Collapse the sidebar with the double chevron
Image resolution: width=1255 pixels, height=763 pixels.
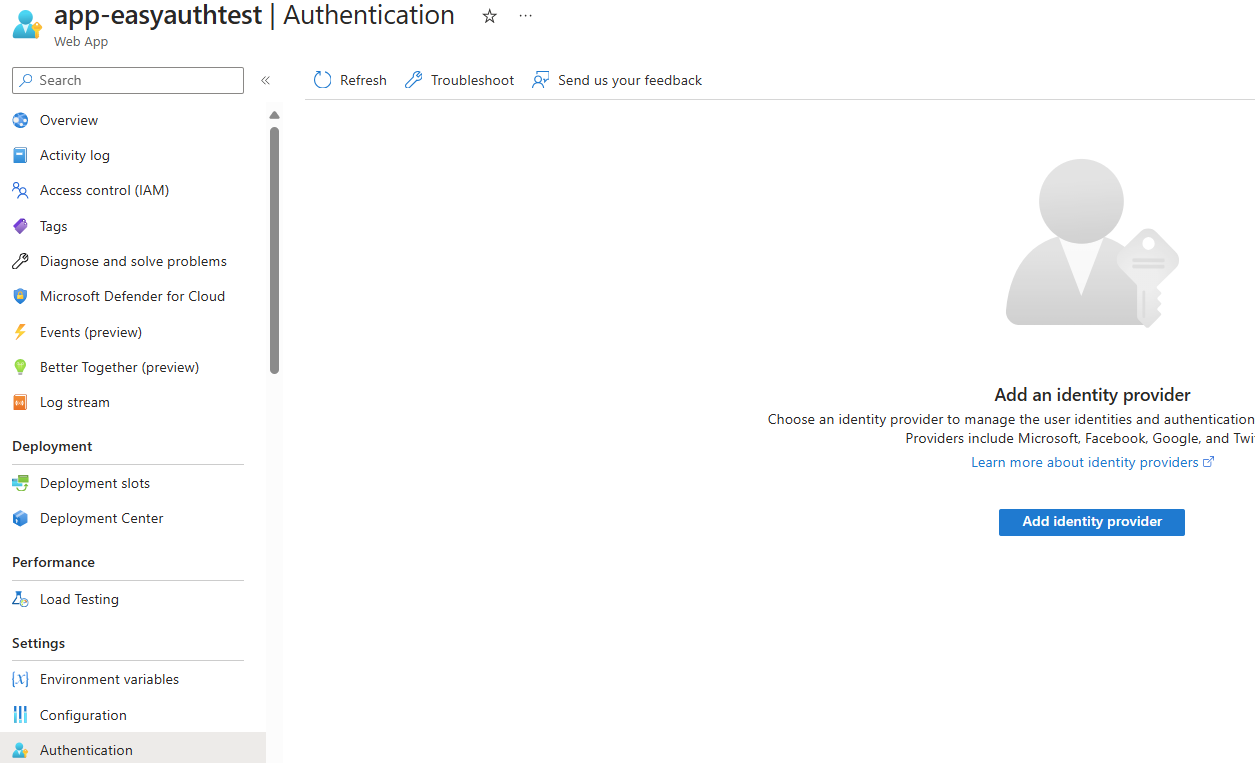pyautogui.click(x=265, y=80)
